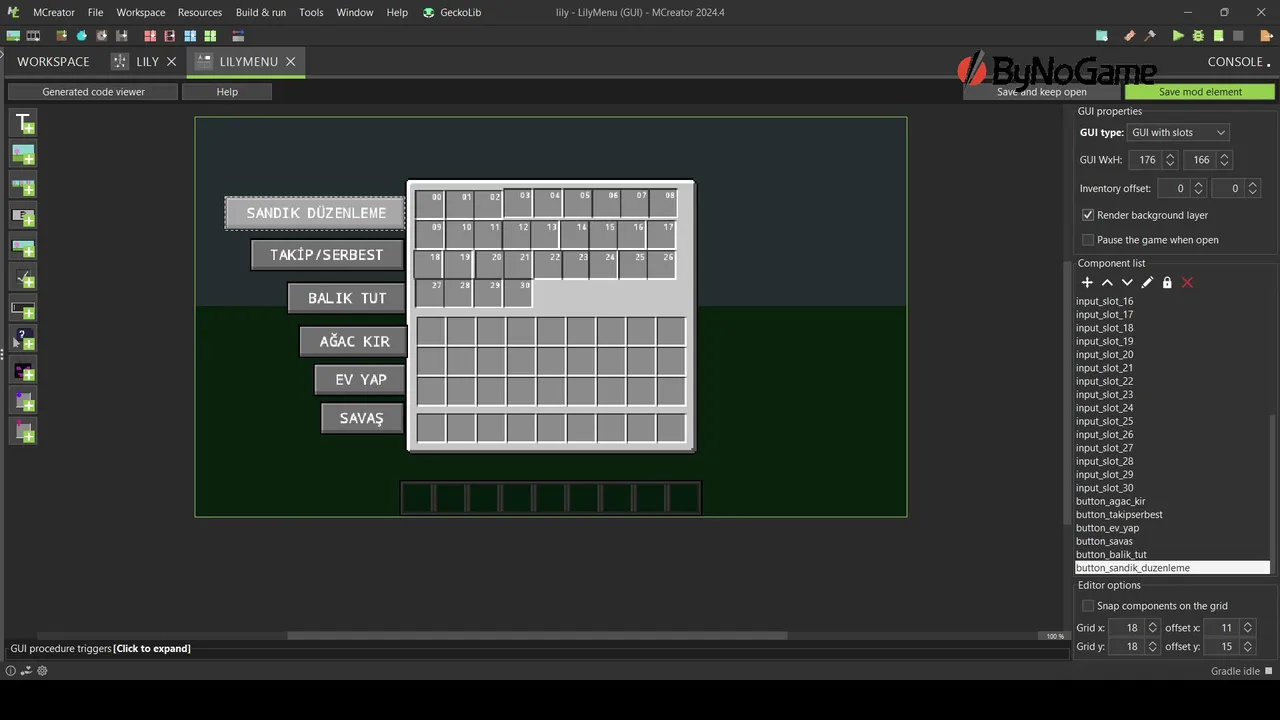Click the green Debug bug icon
This screenshot has height=720, width=1280.
[1198, 36]
